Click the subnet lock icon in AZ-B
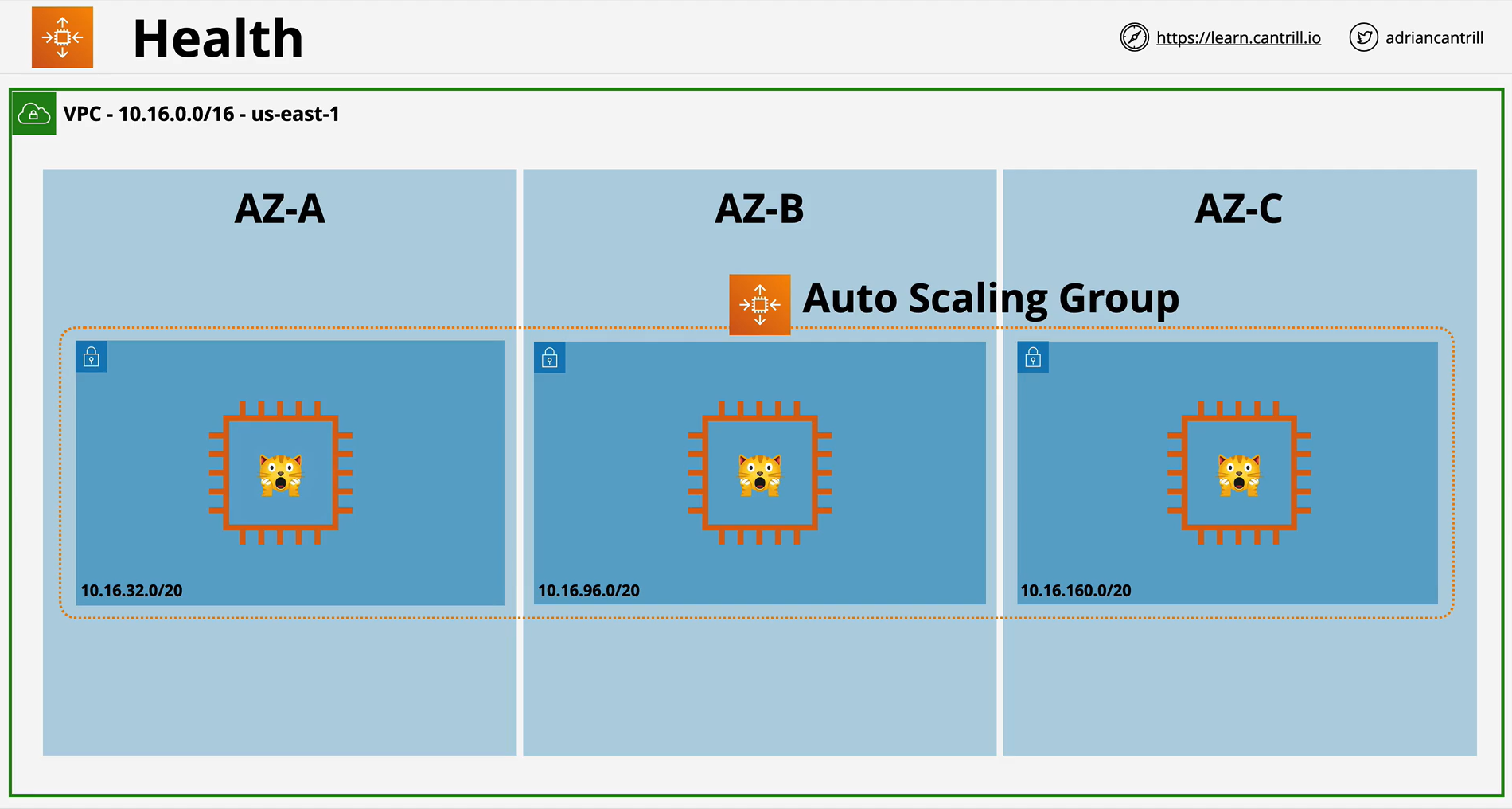Image resolution: width=1512 pixels, height=809 pixels. [x=550, y=358]
